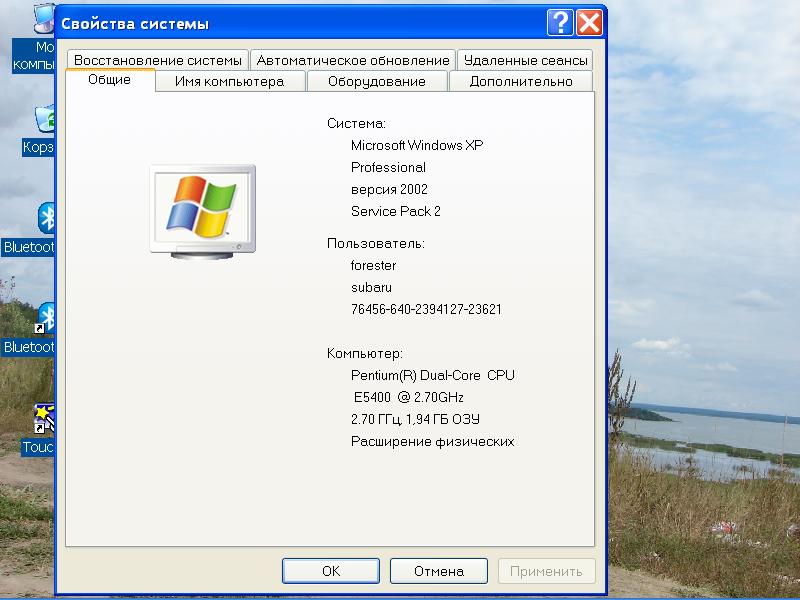Image resolution: width=800 pixels, height=600 pixels.
Task: Click the Применить button
Action: click(x=546, y=571)
